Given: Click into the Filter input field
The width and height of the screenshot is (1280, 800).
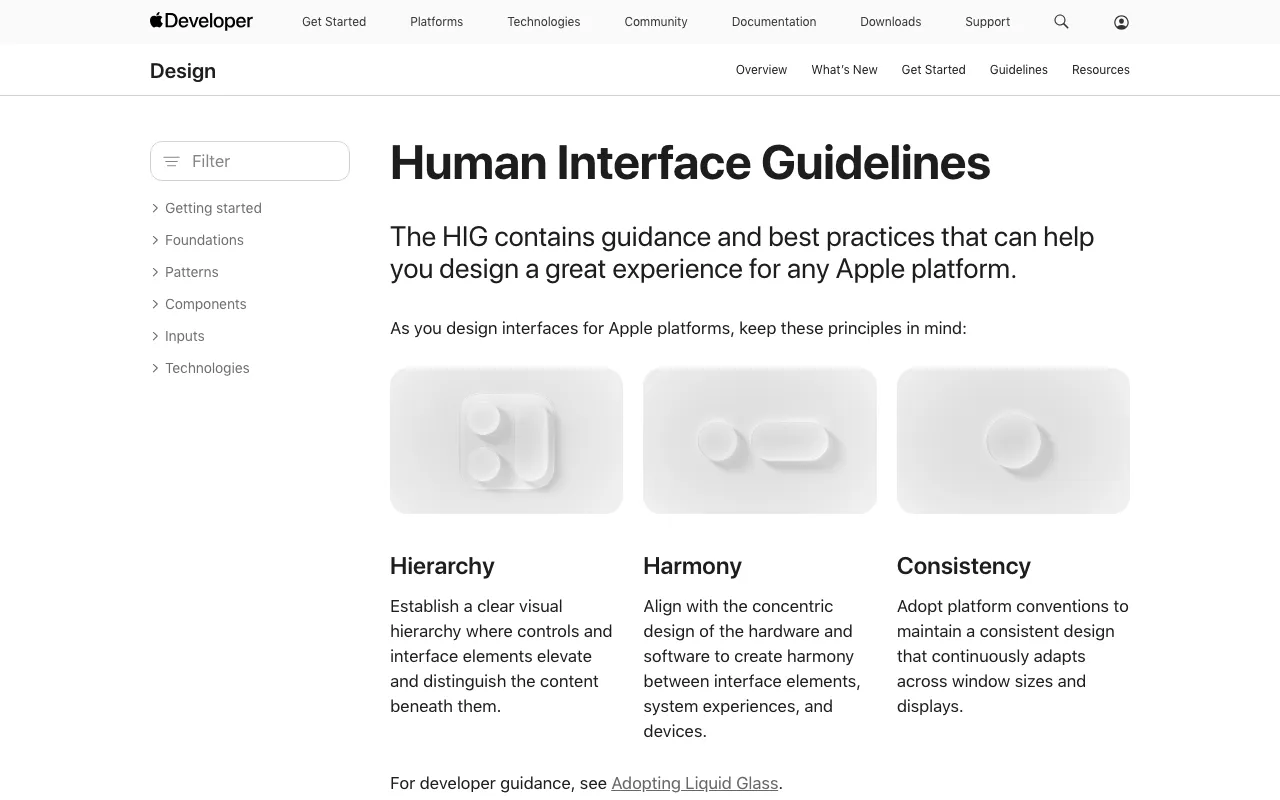Looking at the screenshot, I should tap(250, 161).
